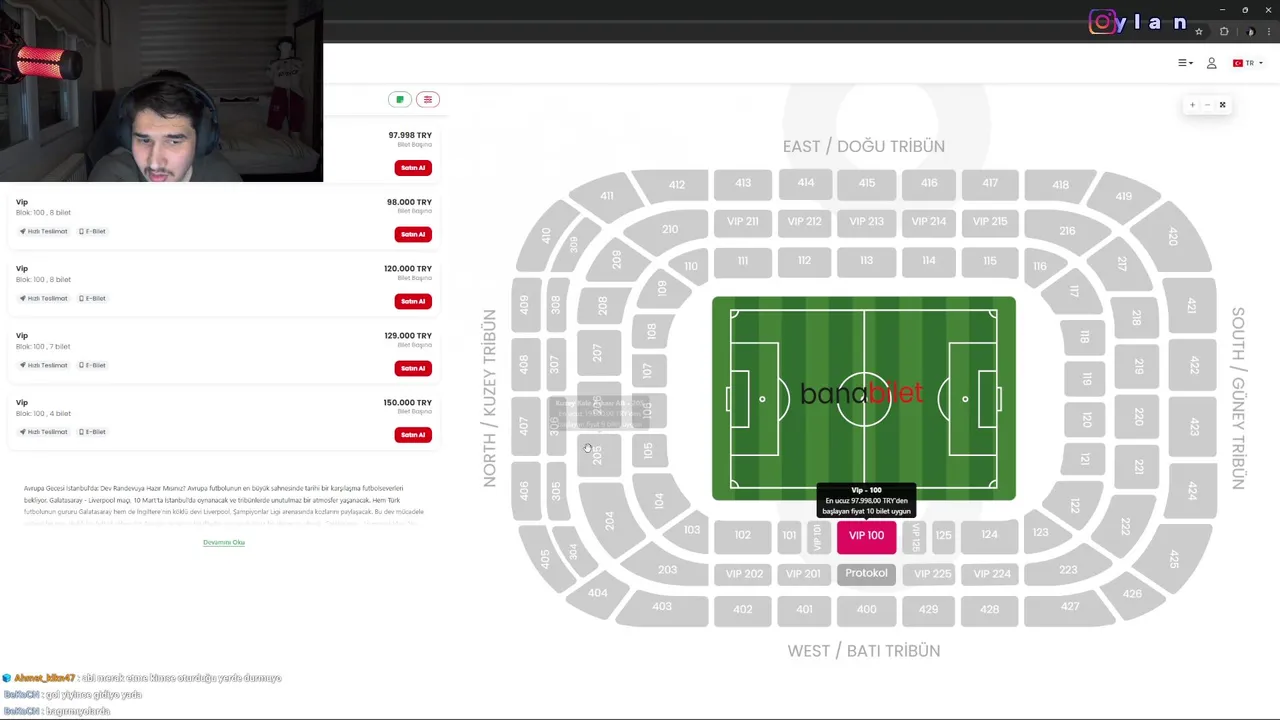Open the hamburger menu dropdown
Viewport: 1280px width, 720px height.
[1185, 63]
